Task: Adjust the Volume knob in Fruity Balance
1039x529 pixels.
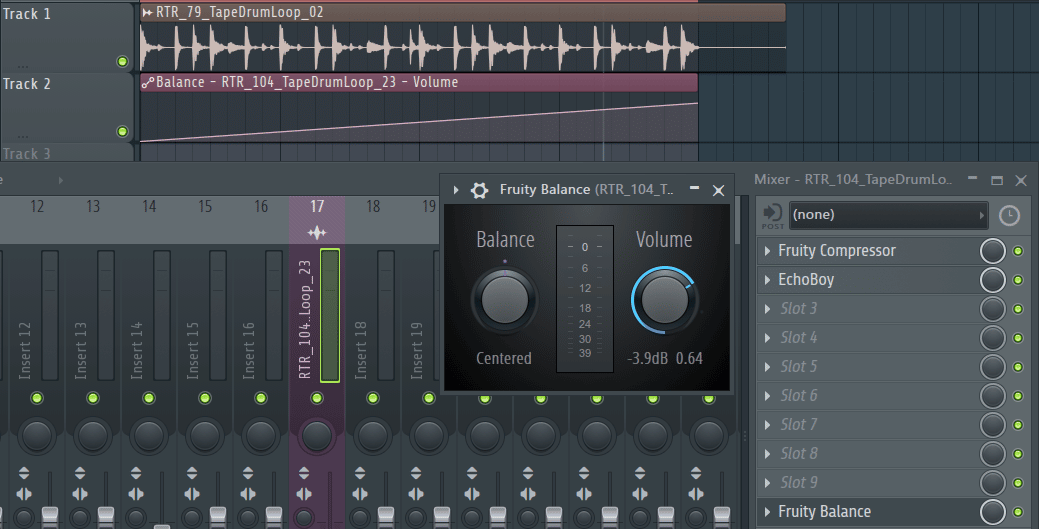Action: [x=664, y=300]
